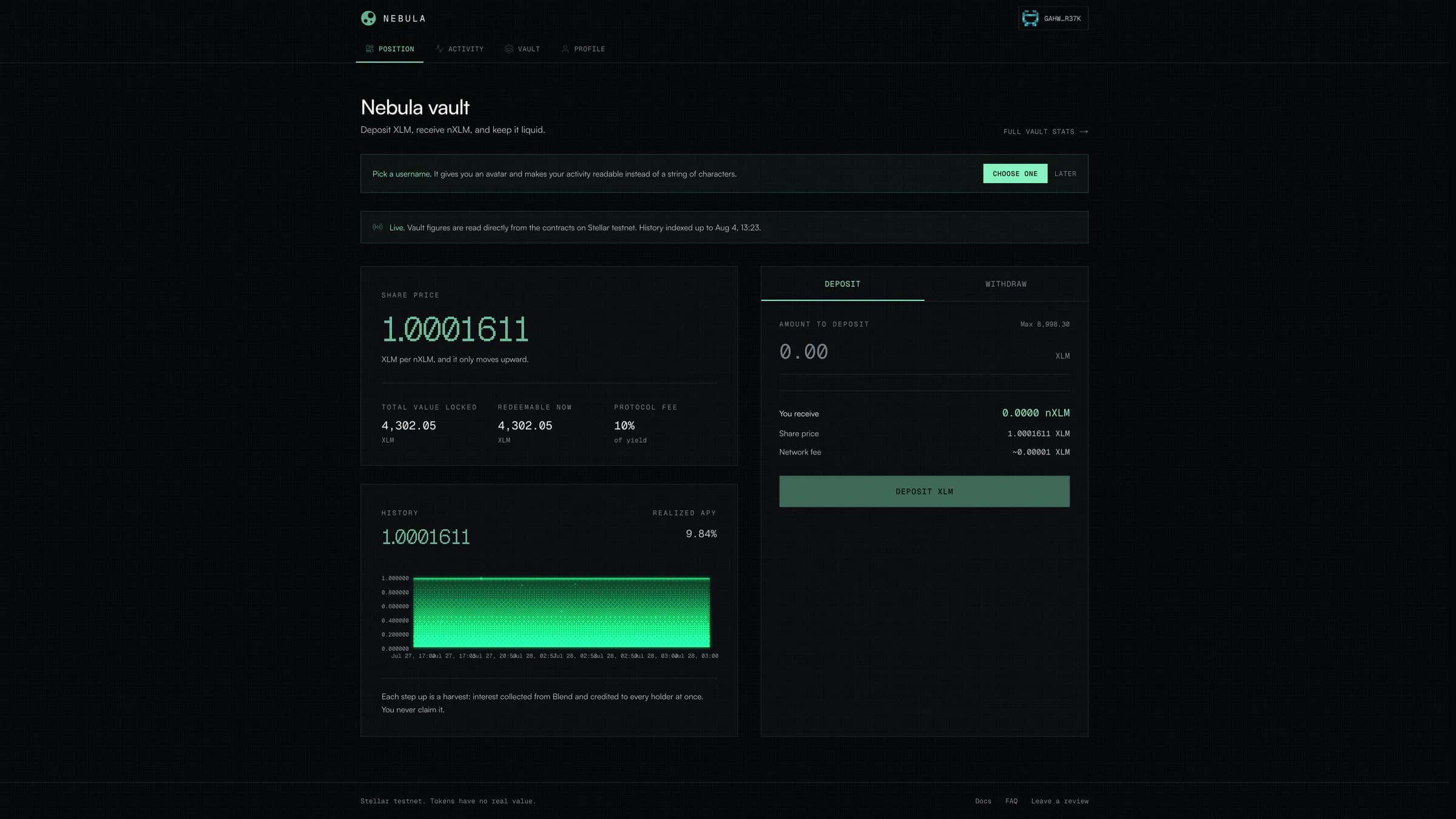The width and height of the screenshot is (1456, 819).
Task: Switch to the Vault tab
Action: click(x=522, y=49)
